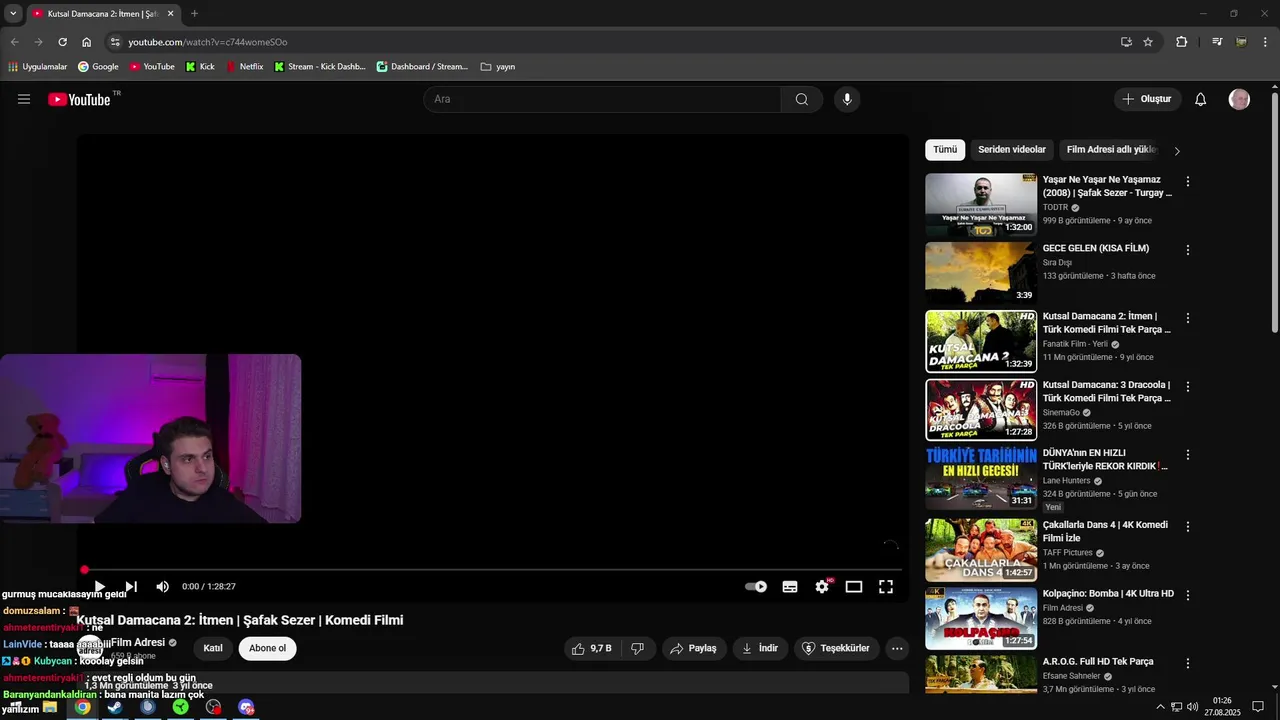The width and height of the screenshot is (1280, 720).
Task: Open GECE GELEN short film thumbnail
Action: (981, 273)
